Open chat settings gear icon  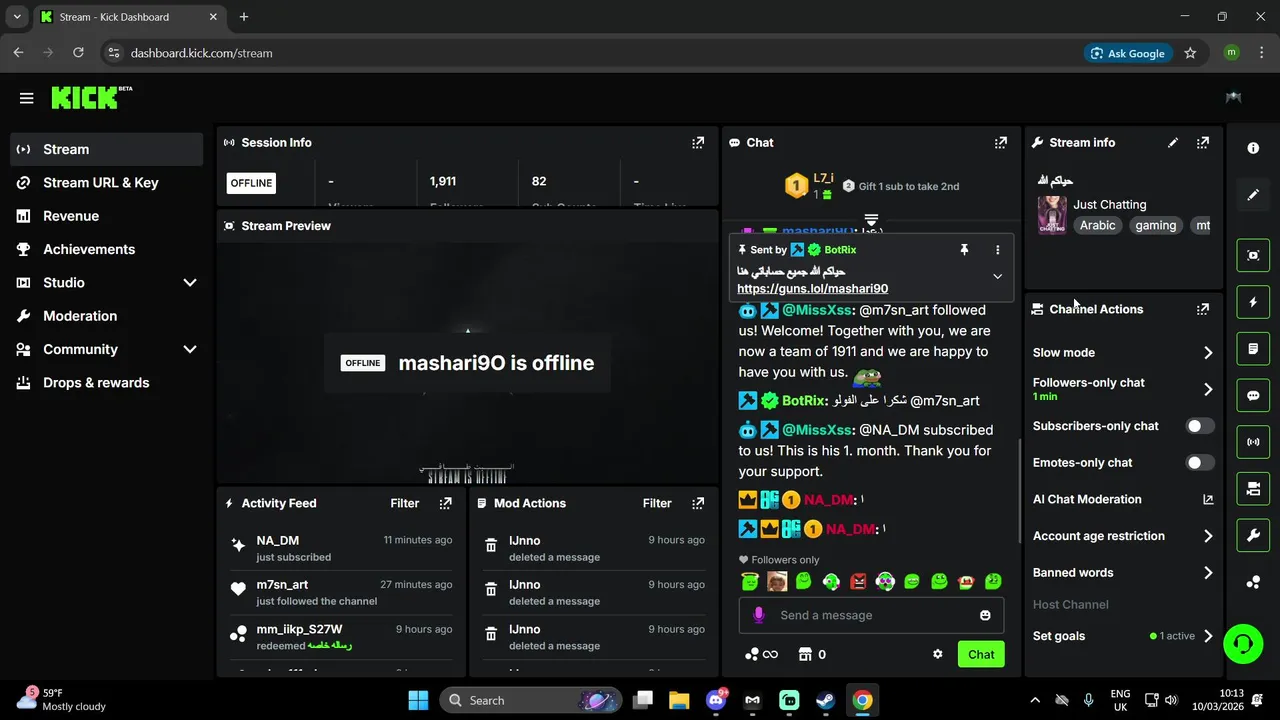tap(938, 654)
